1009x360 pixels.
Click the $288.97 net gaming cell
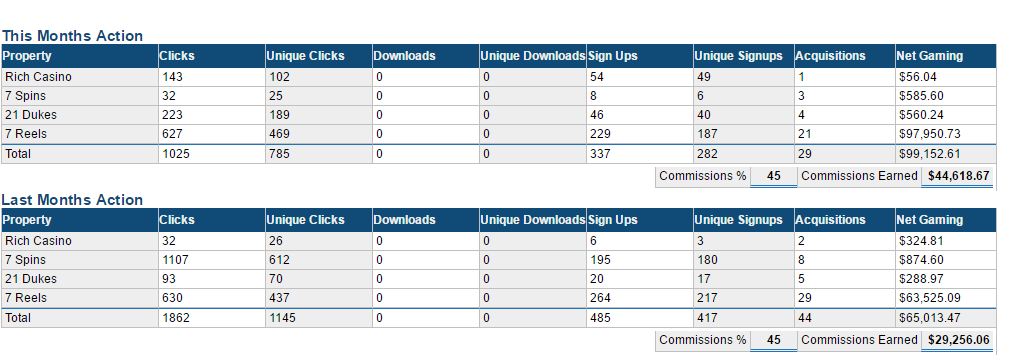coord(945,279)
